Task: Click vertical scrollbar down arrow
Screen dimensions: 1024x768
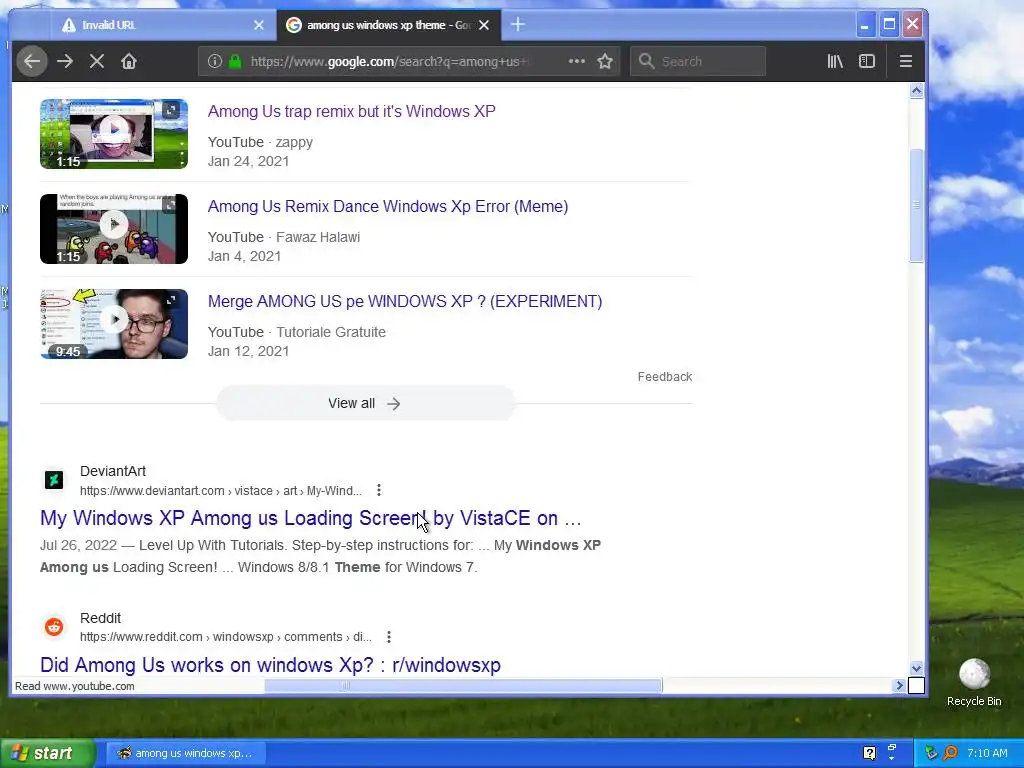Action: click(916, 668)
